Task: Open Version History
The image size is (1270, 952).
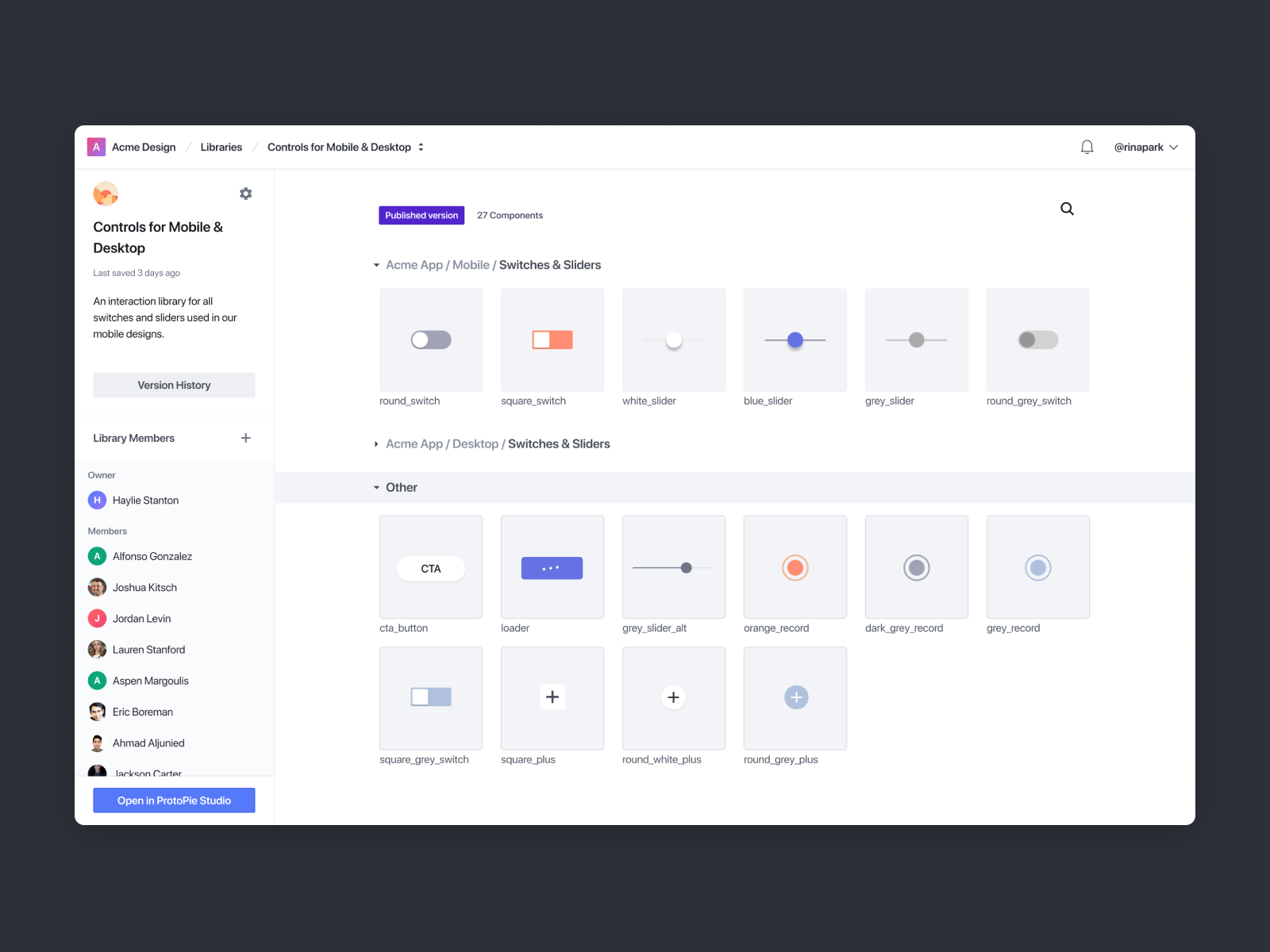Action: click(174, 385)
